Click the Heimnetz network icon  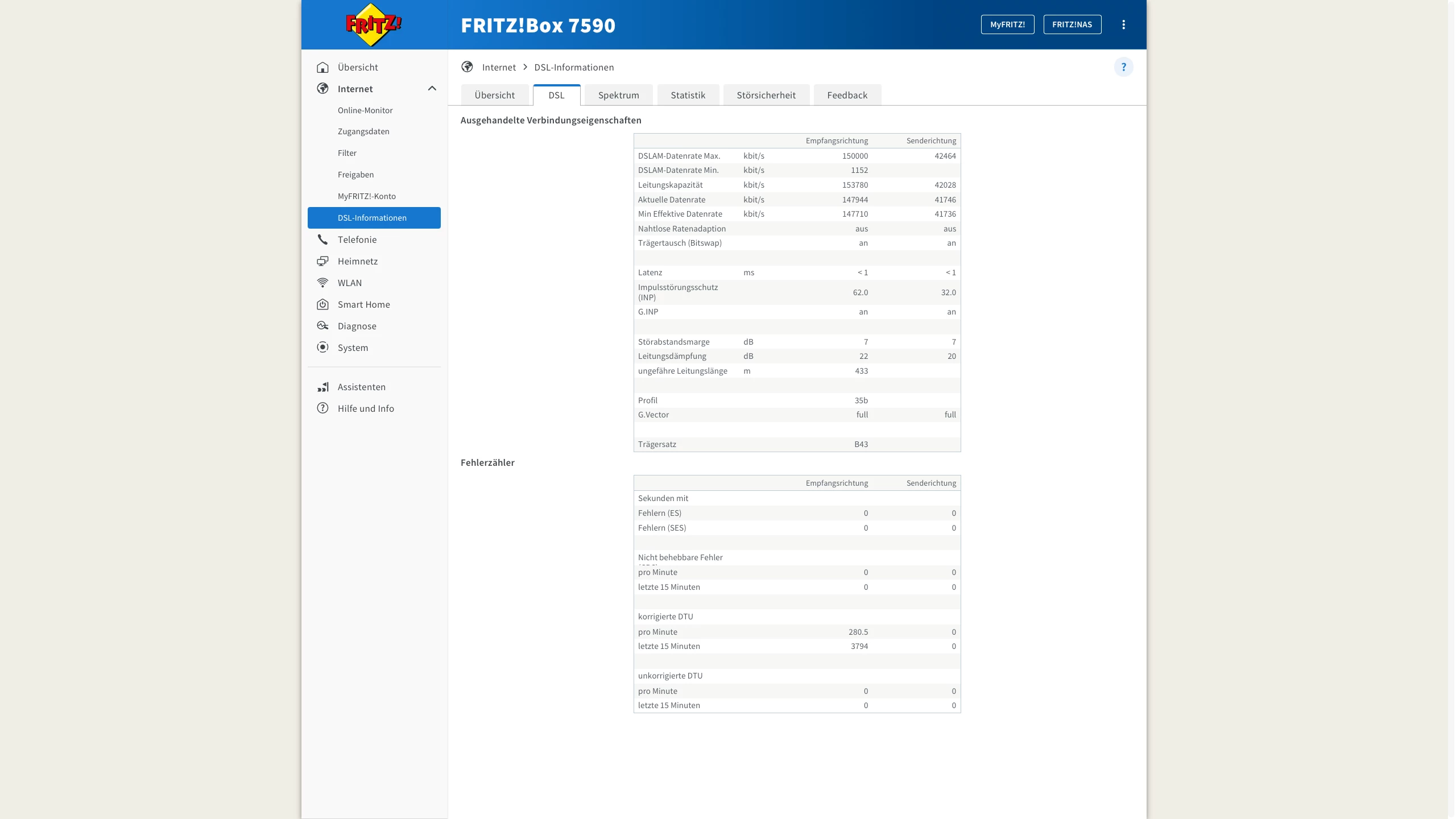322,261
